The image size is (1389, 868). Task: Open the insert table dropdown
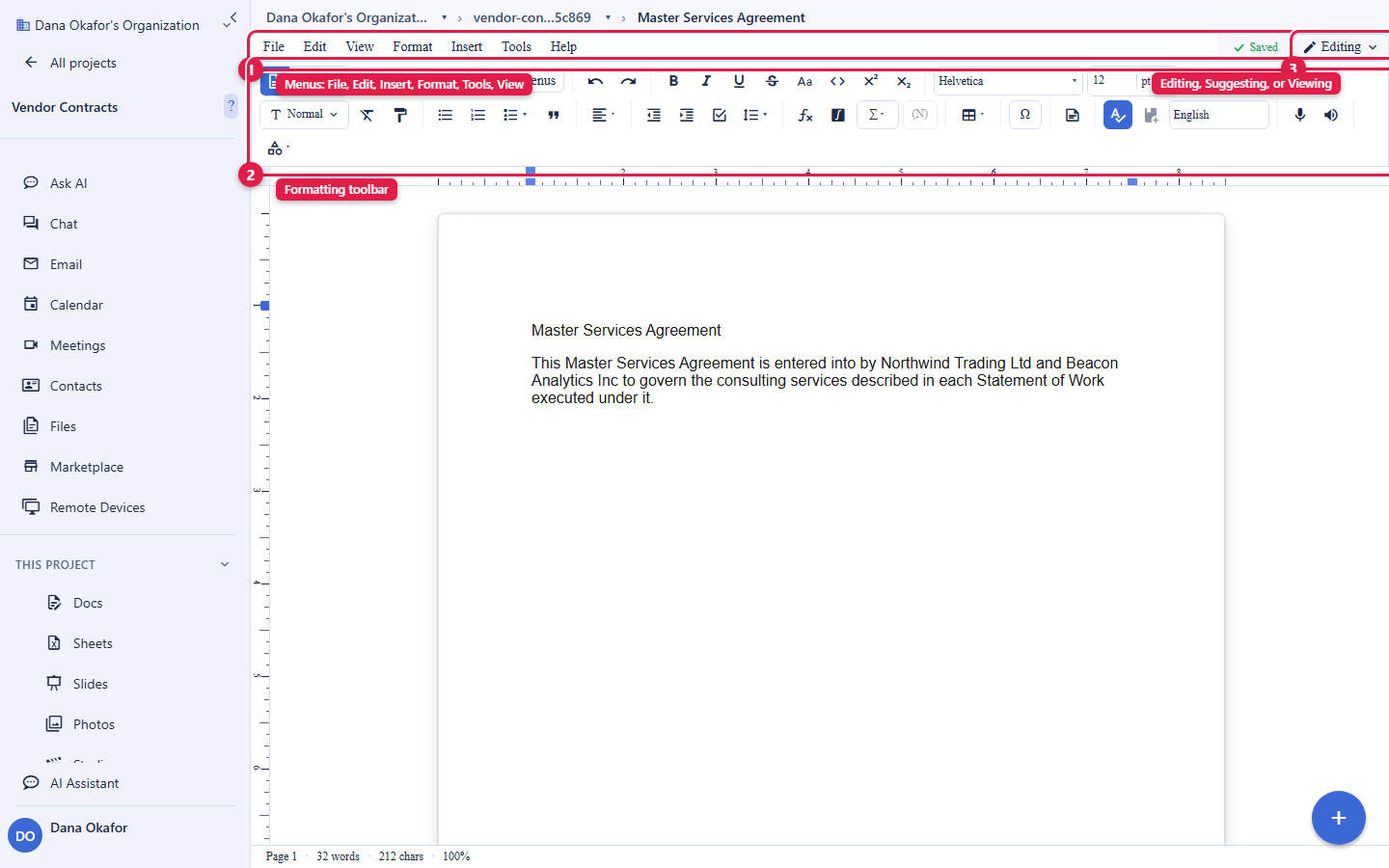coord(973,115)
